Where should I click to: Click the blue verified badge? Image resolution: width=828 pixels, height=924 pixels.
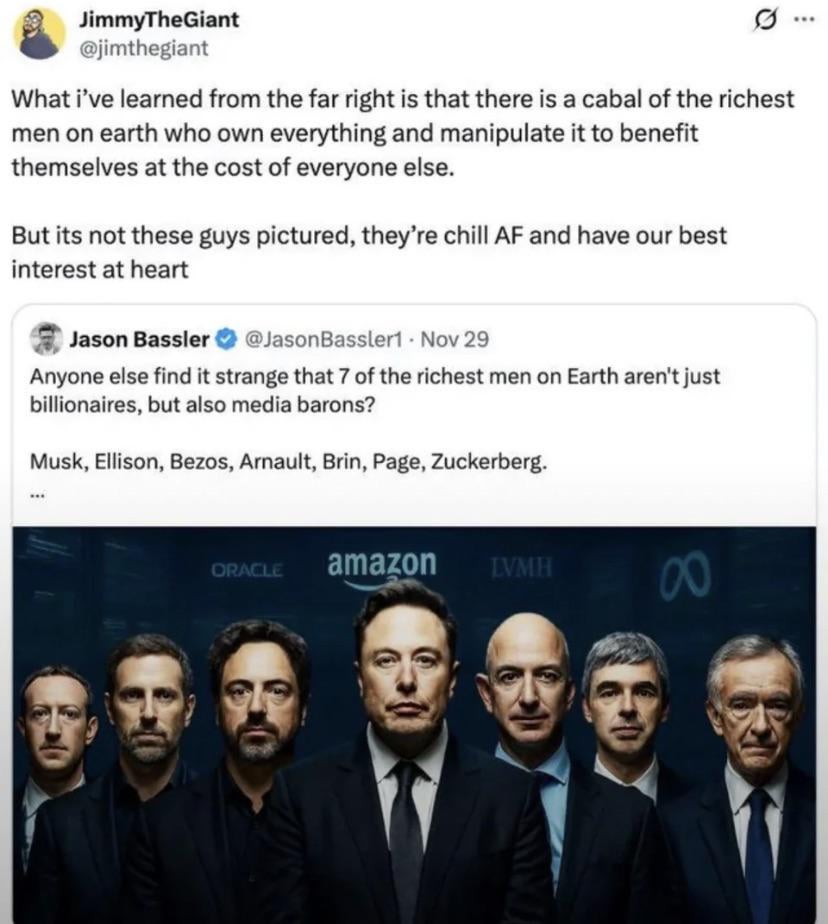coord(226,339)
